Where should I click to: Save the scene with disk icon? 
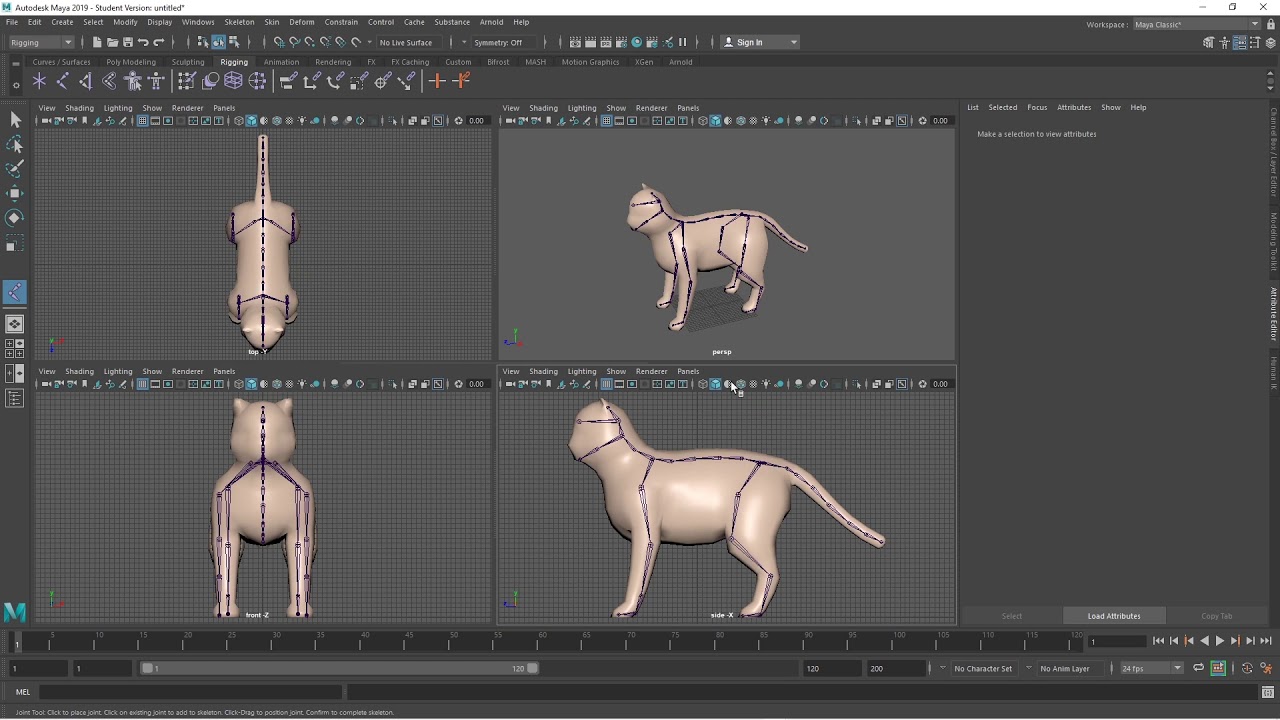point(127,42)
